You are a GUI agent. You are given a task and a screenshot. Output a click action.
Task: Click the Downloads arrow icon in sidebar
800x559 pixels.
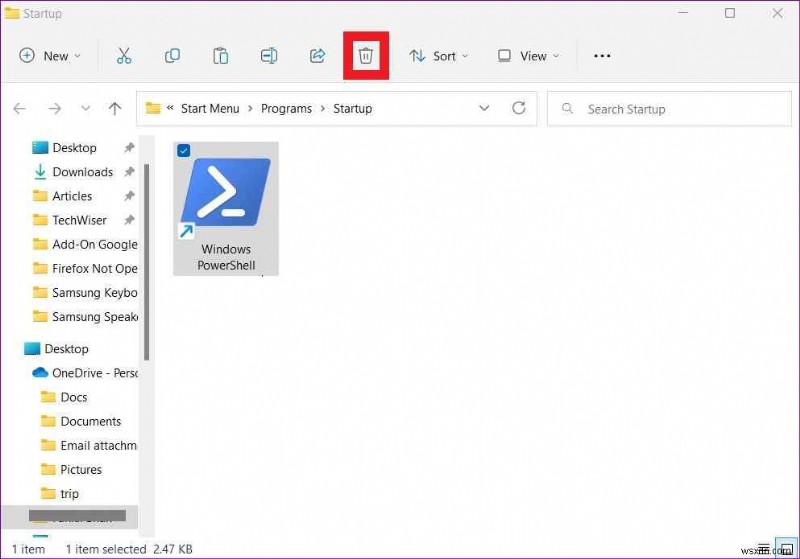[x=40, y=172]
